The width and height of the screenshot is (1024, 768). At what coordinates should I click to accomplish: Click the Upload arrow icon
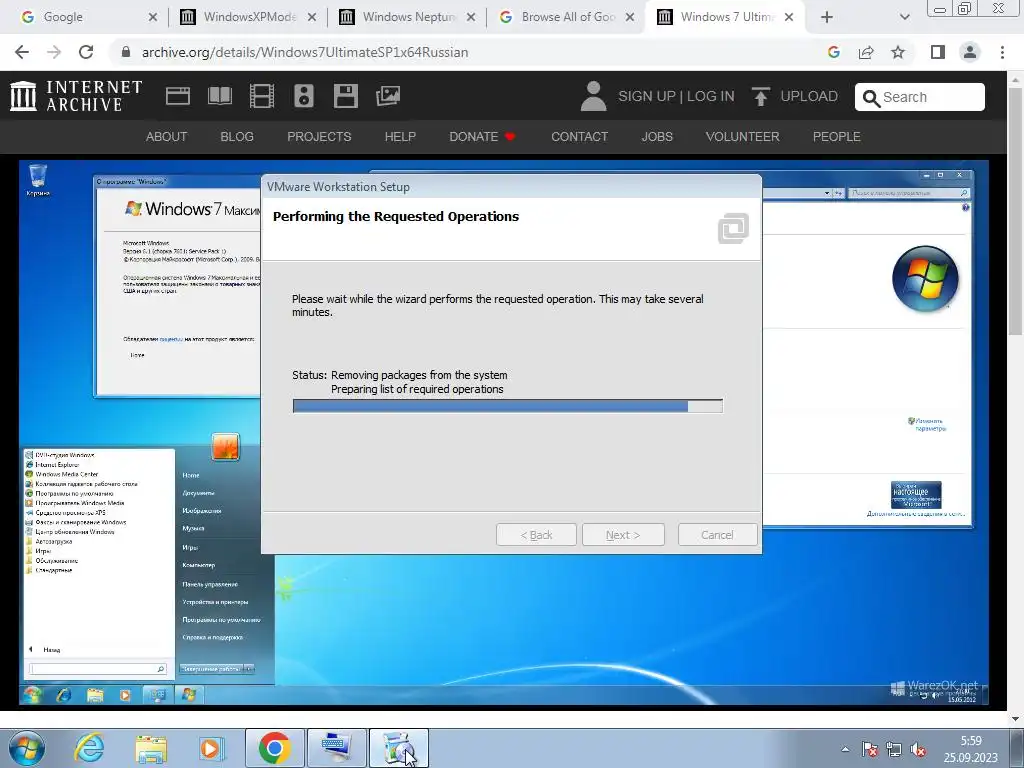click(760, 96)
